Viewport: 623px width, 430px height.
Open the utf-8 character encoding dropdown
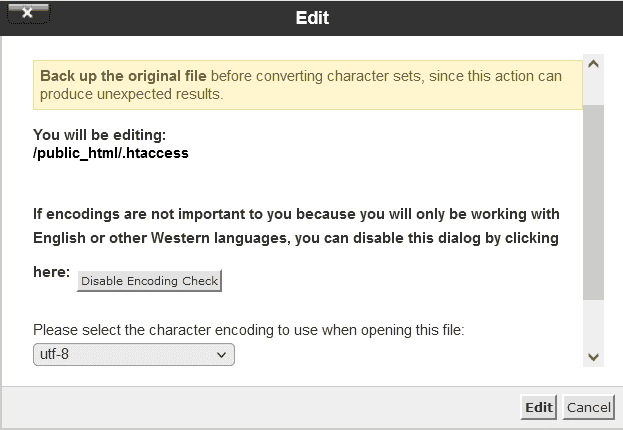click(133, 354)
